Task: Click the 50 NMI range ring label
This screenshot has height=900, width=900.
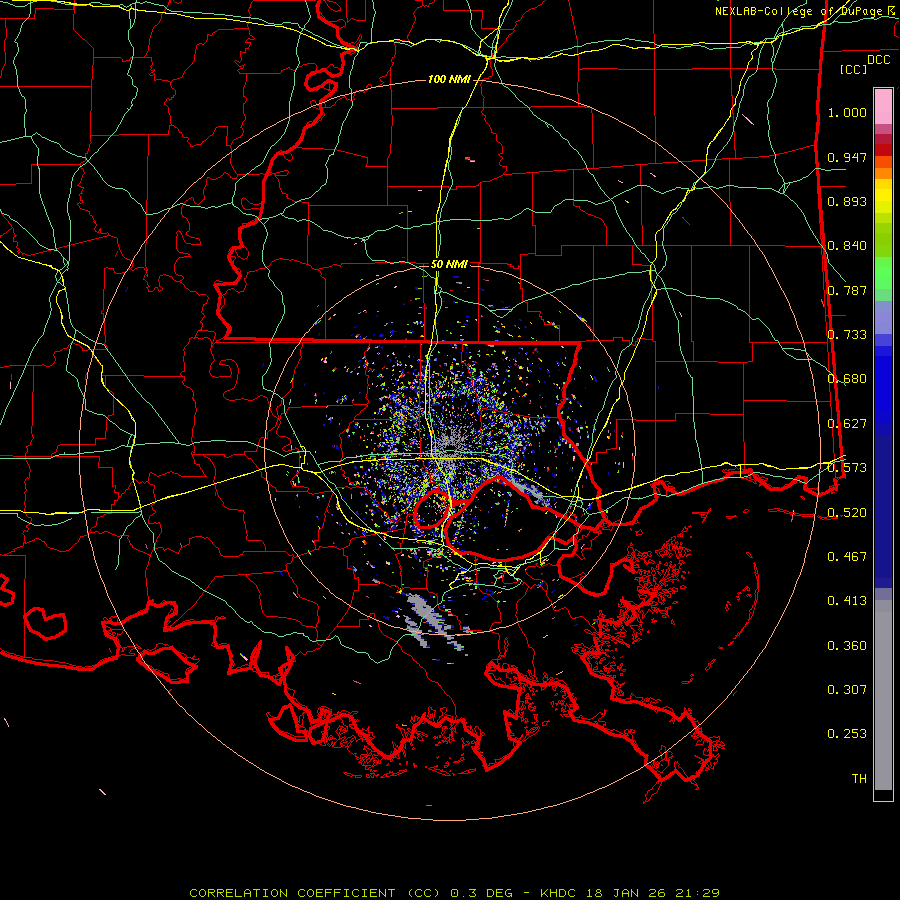Action: [x=449, y=264]
